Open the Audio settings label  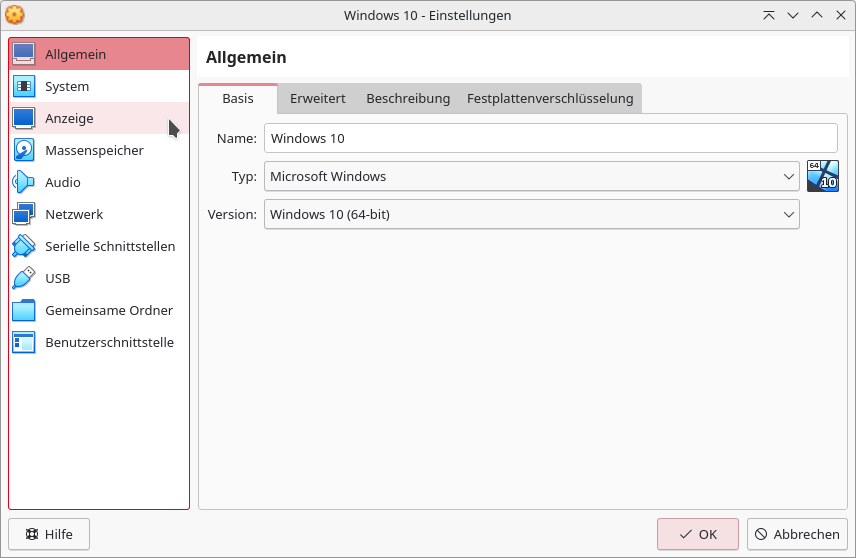[x=63, y=182]
